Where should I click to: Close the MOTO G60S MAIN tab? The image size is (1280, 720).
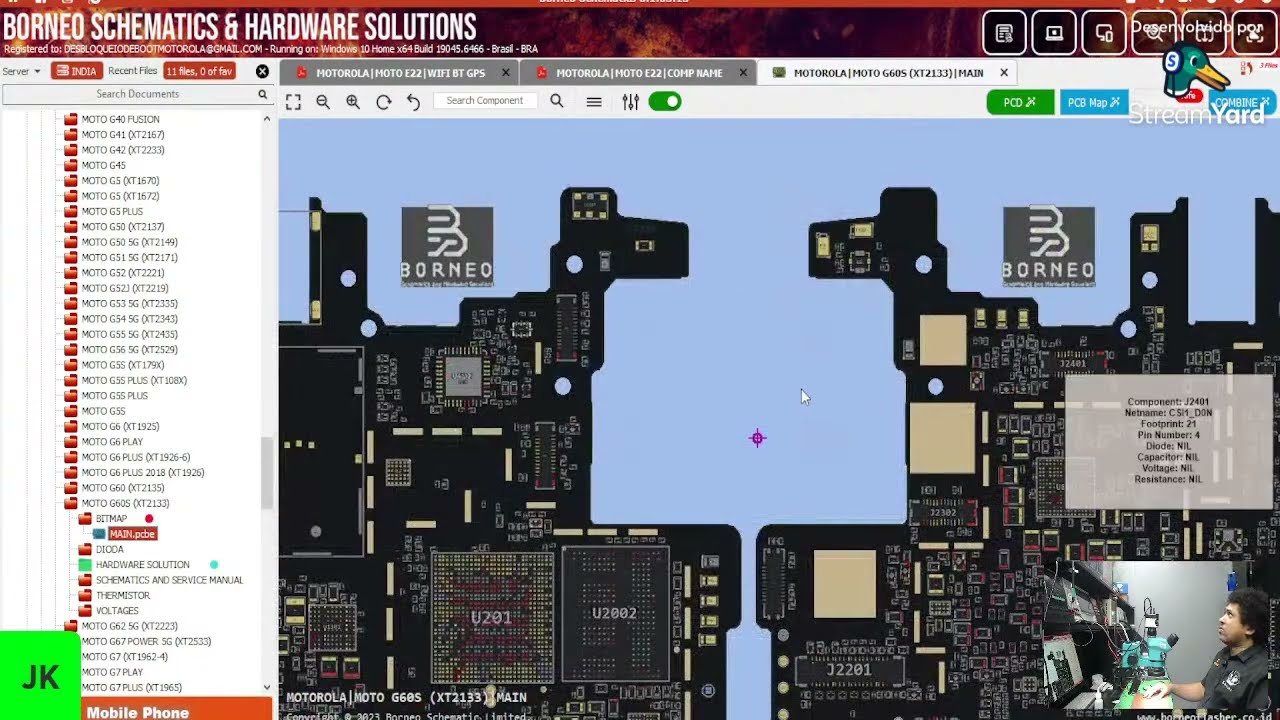point(1004,73)
